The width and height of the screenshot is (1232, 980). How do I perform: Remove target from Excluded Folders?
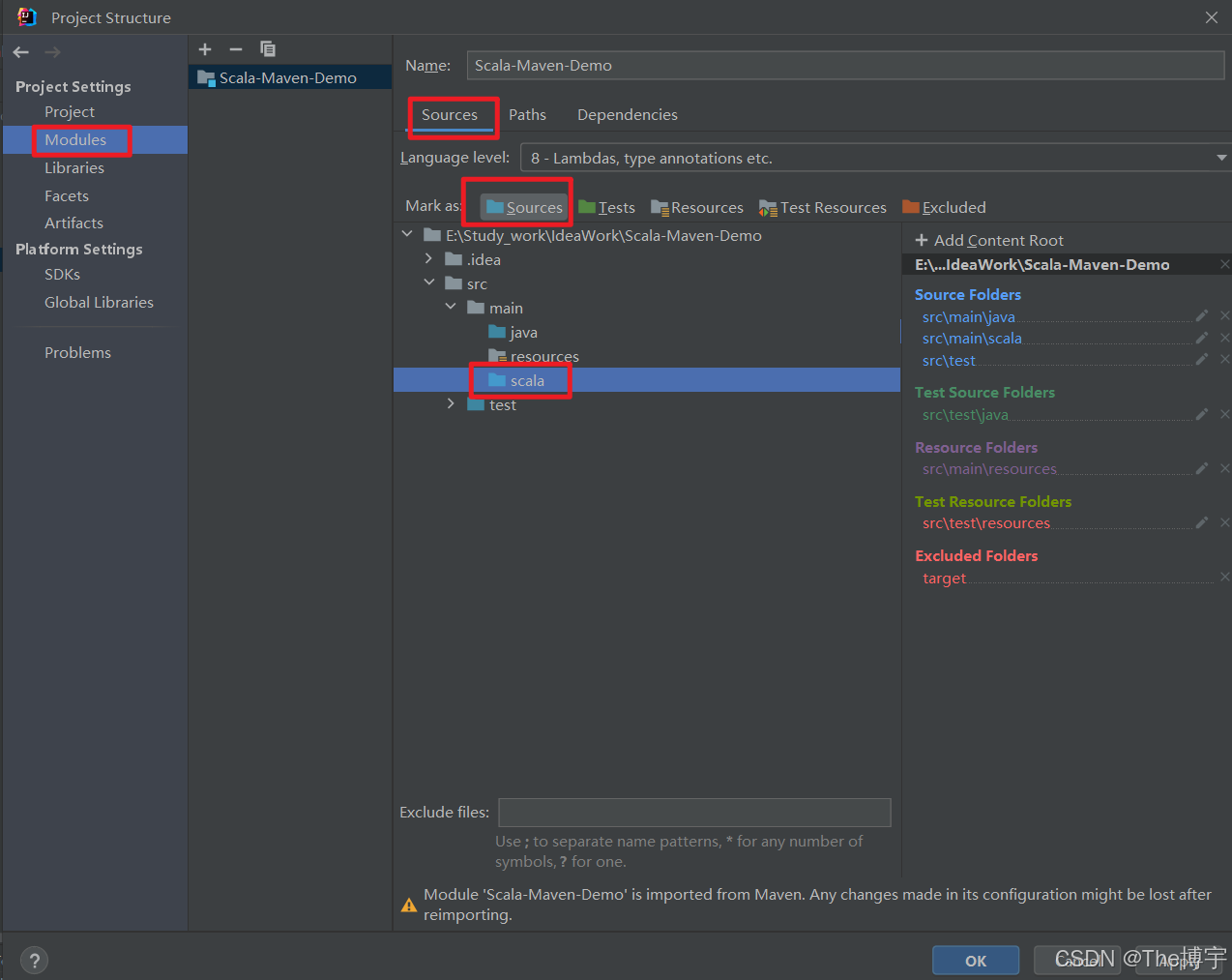coord(1224,577)
